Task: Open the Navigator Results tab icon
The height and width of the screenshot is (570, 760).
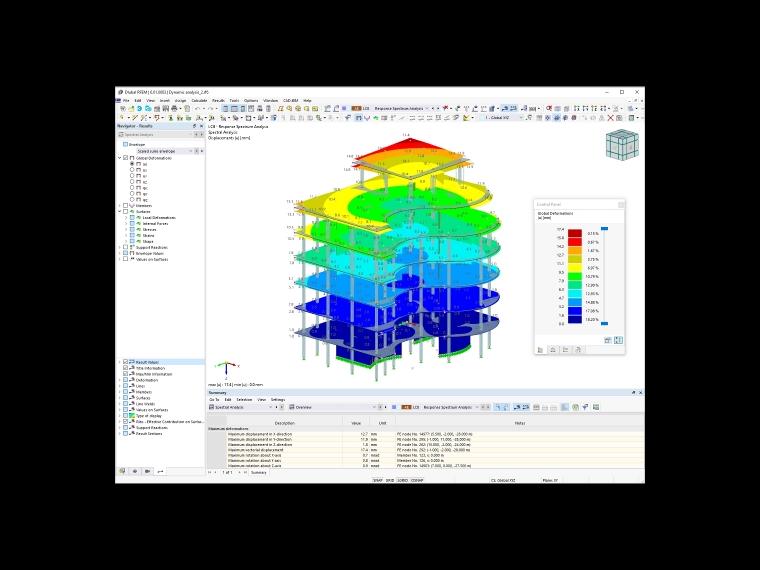Action: click(x=160, y=471)
